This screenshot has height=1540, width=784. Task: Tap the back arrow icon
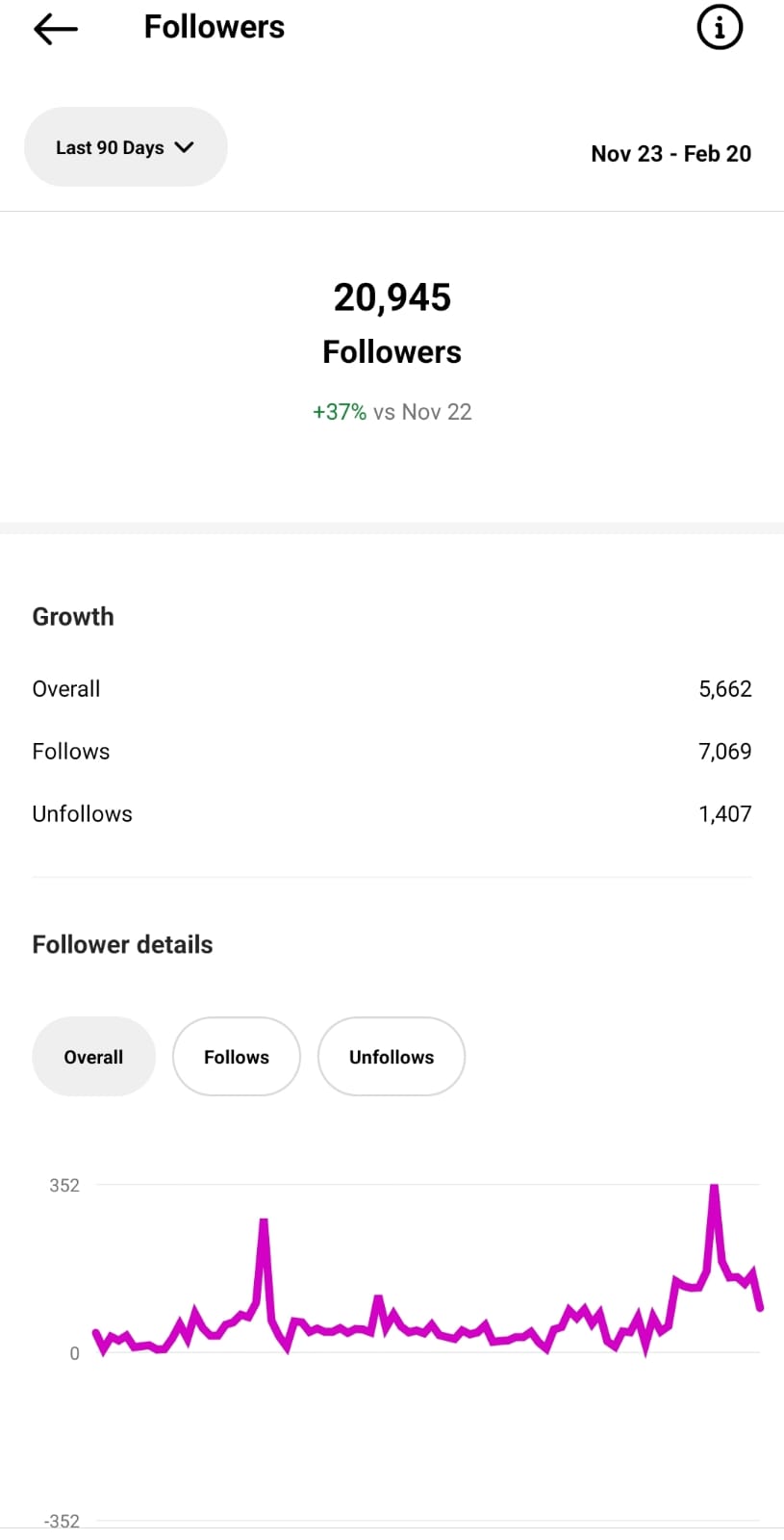pos(55,29)
